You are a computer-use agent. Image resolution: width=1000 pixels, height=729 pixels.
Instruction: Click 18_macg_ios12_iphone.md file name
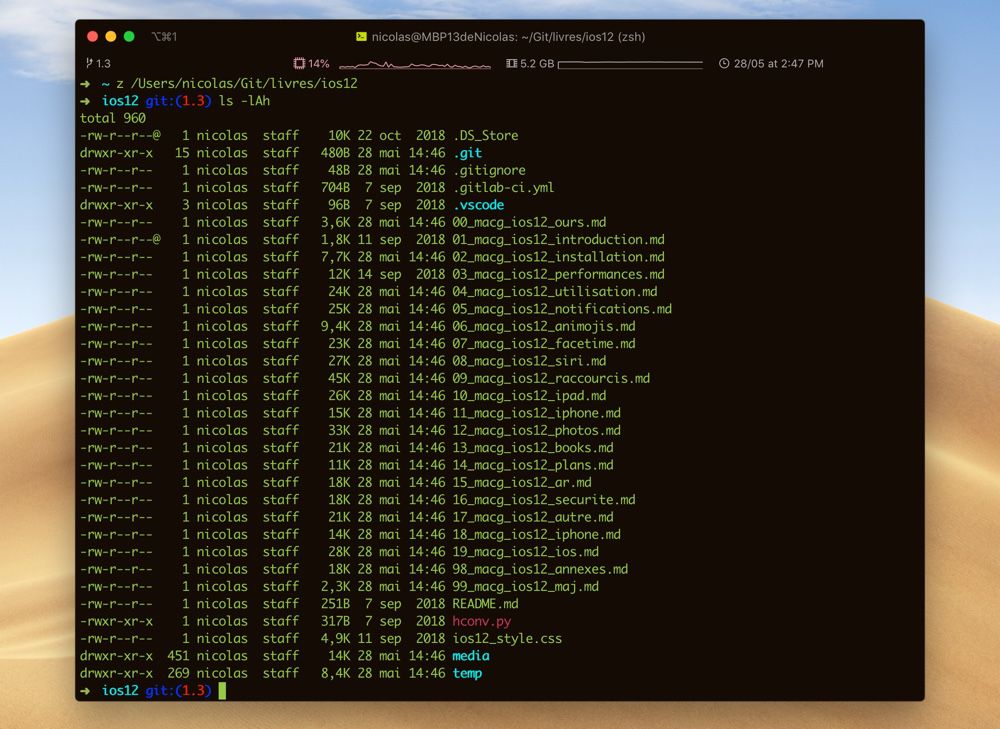point(536,534)
